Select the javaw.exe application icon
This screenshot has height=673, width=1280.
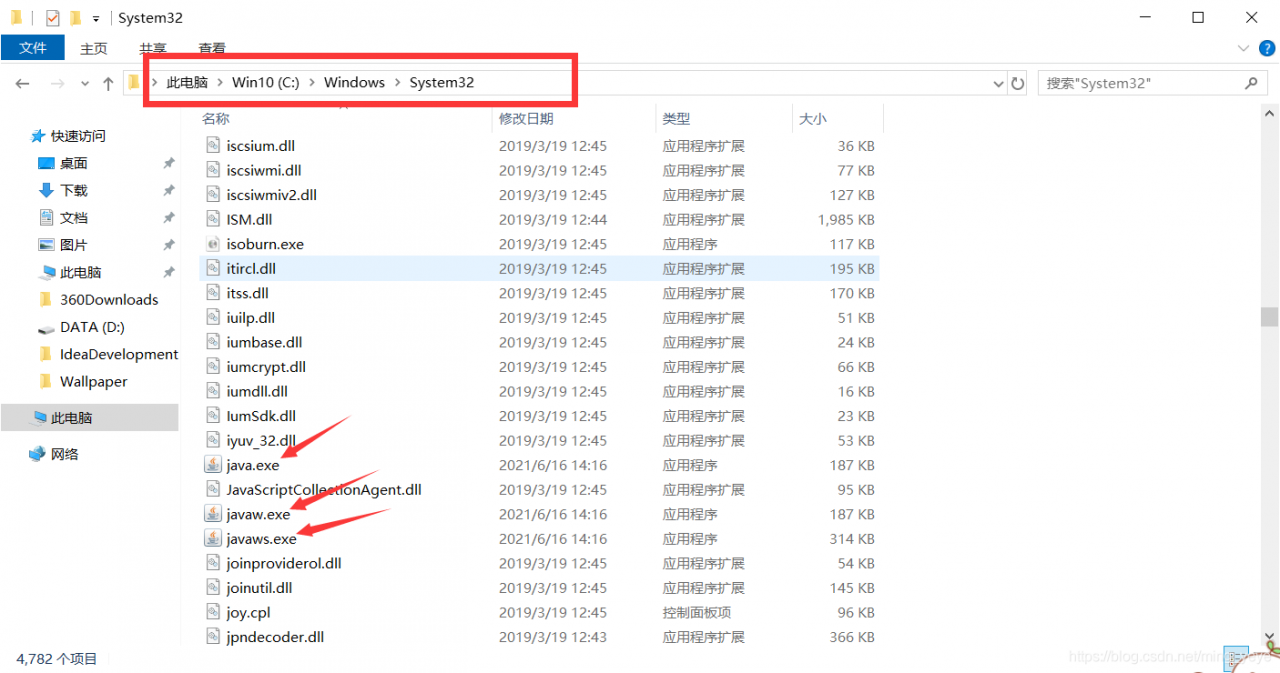point(212,514)
